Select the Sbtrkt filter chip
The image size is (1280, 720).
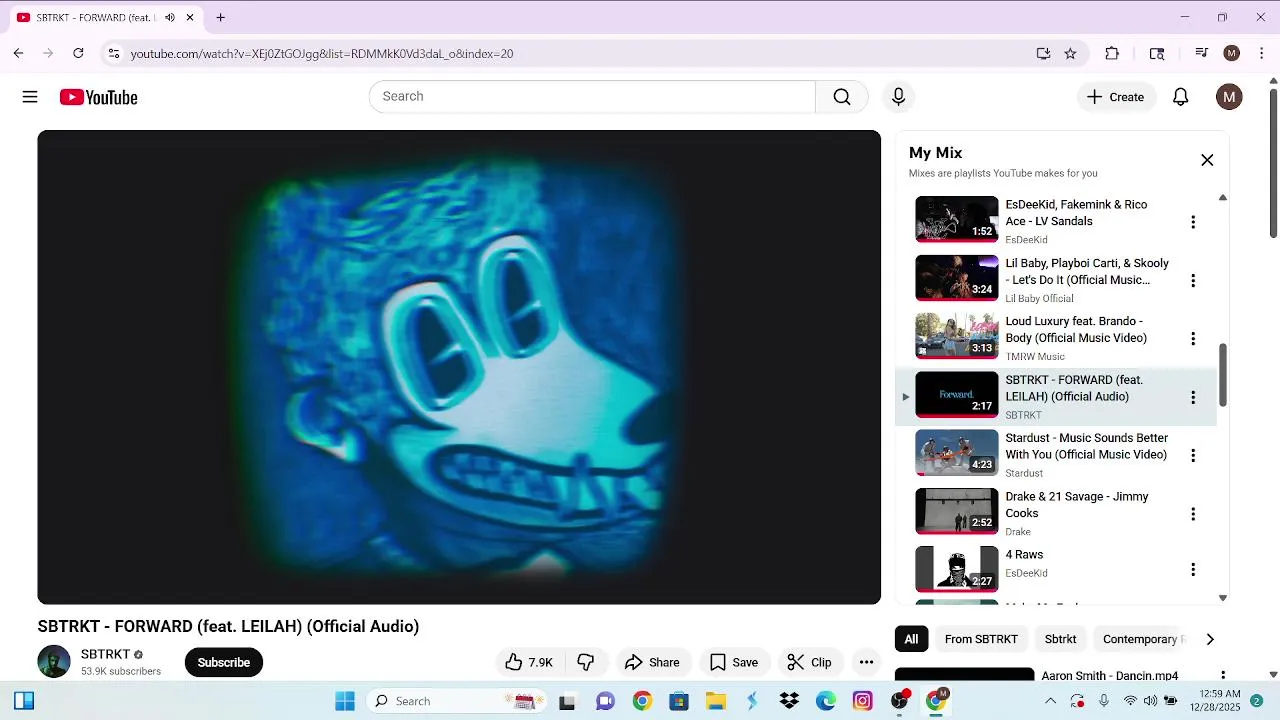tap(1060, 639)
